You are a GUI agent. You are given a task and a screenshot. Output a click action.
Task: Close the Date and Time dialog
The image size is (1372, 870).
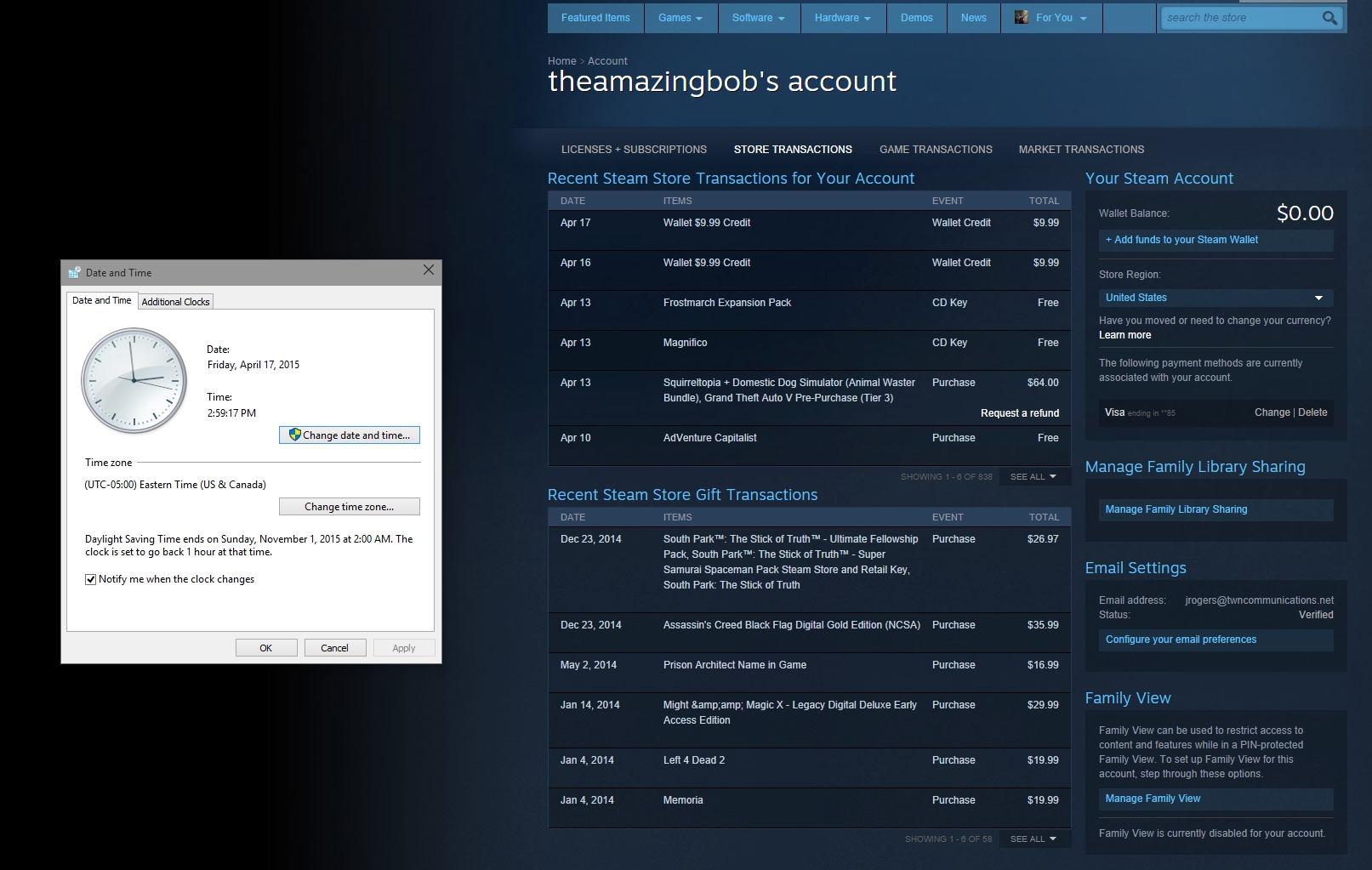(x=429, y=270)
